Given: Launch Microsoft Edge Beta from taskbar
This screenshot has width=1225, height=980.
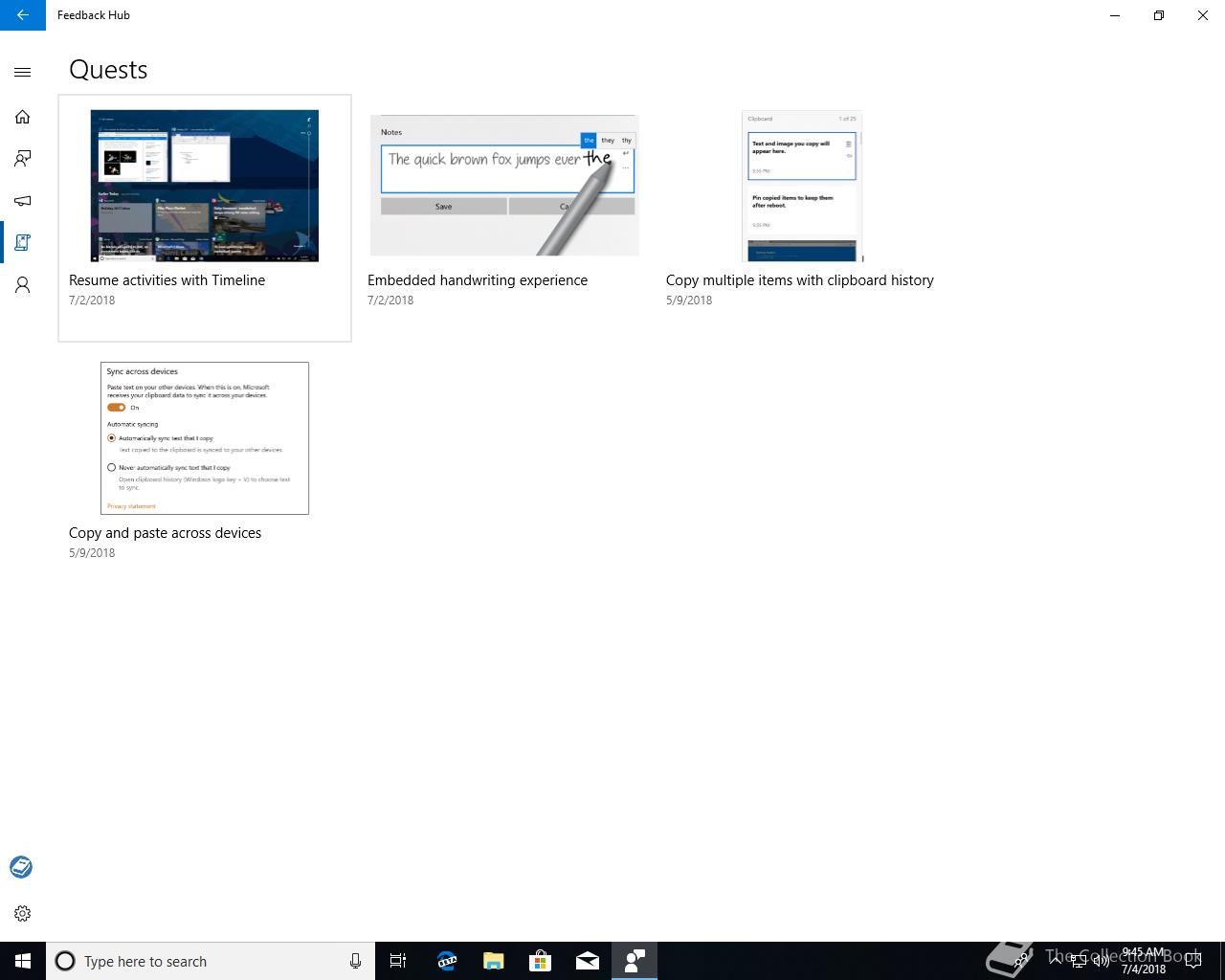Looking at the screenshot, I should [446, 961].
